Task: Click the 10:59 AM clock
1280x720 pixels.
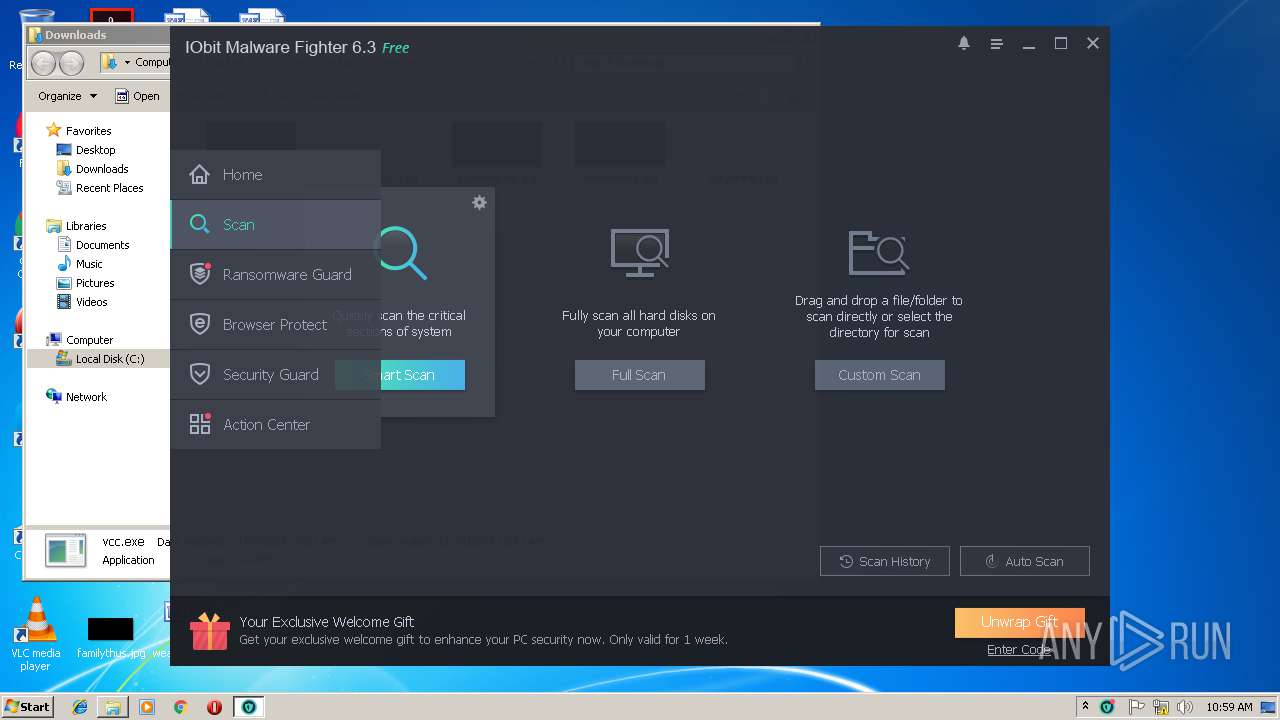Action: [x=1229, y=707]
